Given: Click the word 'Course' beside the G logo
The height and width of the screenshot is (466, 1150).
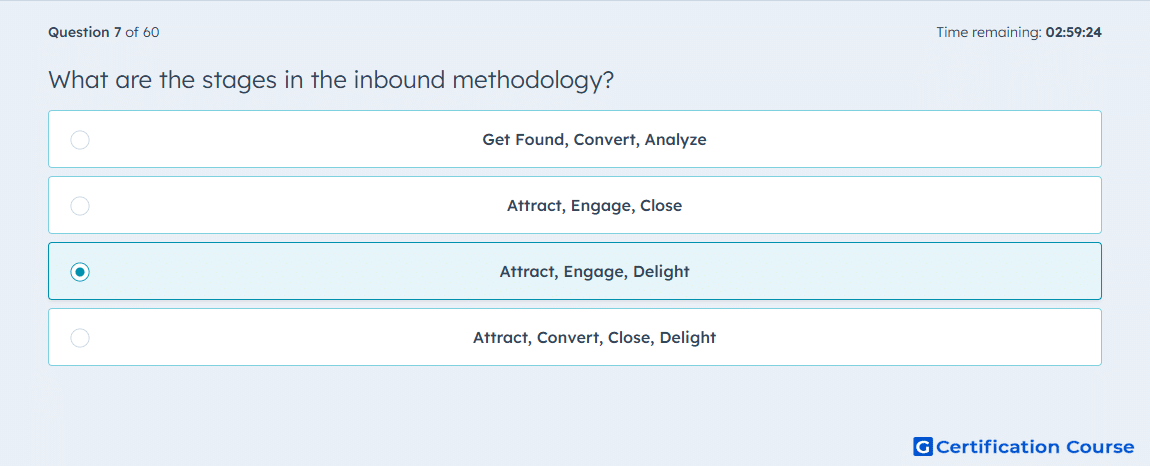Looking at the screenshot, I should click(x=1099, y=446).
